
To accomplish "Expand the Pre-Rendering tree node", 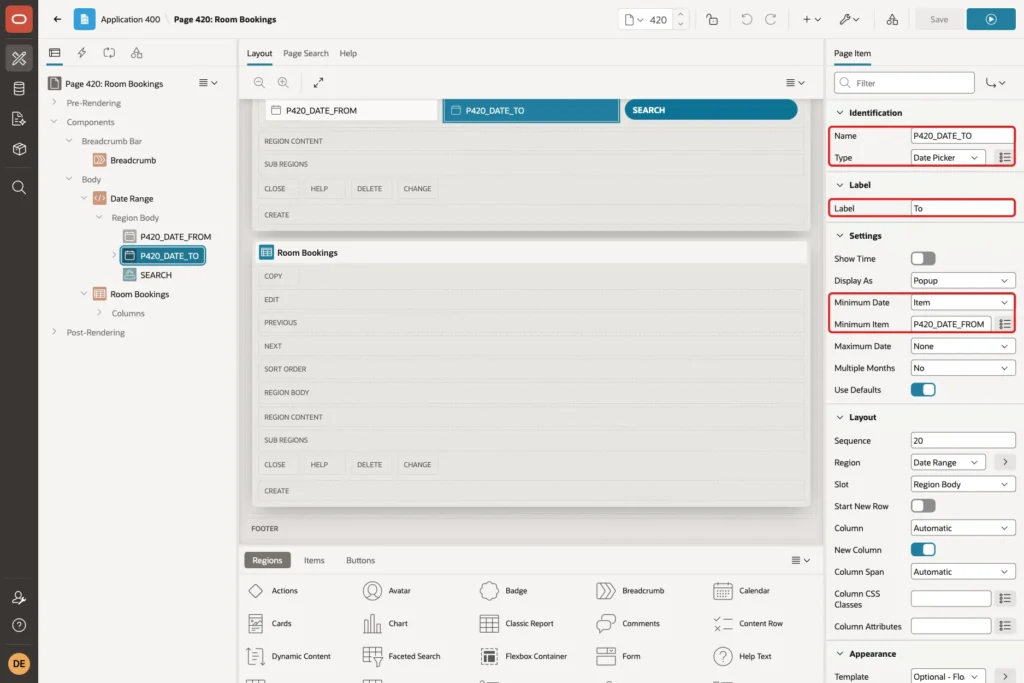I will [54, 103].
